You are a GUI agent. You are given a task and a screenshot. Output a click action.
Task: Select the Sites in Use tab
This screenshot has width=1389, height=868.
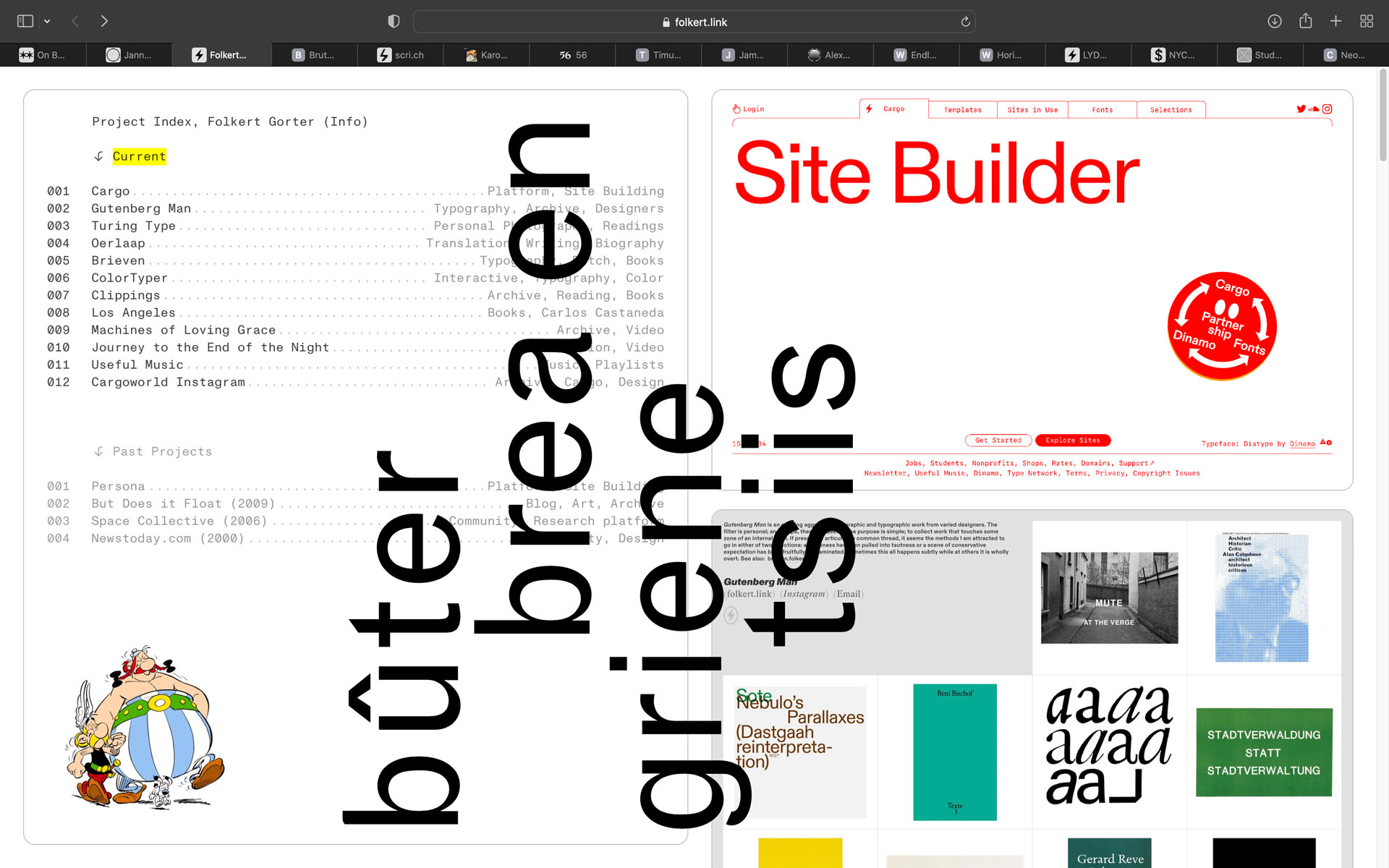point(1032,110)
